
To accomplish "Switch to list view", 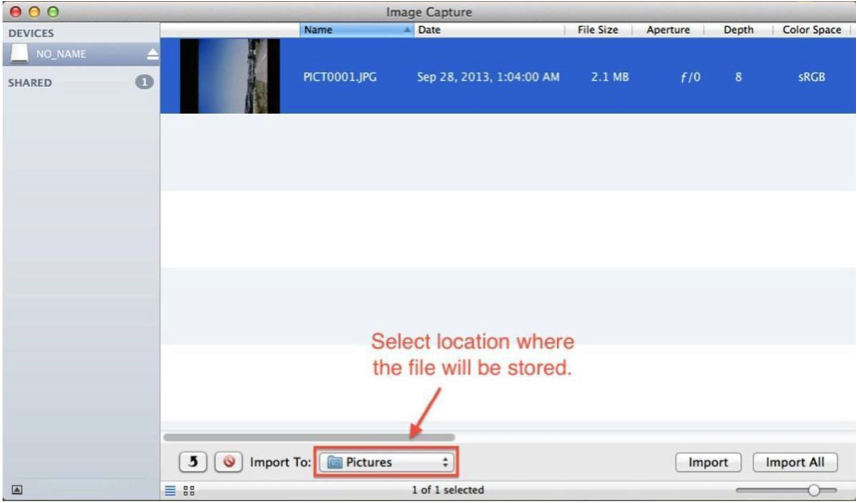I will [169, 490].
